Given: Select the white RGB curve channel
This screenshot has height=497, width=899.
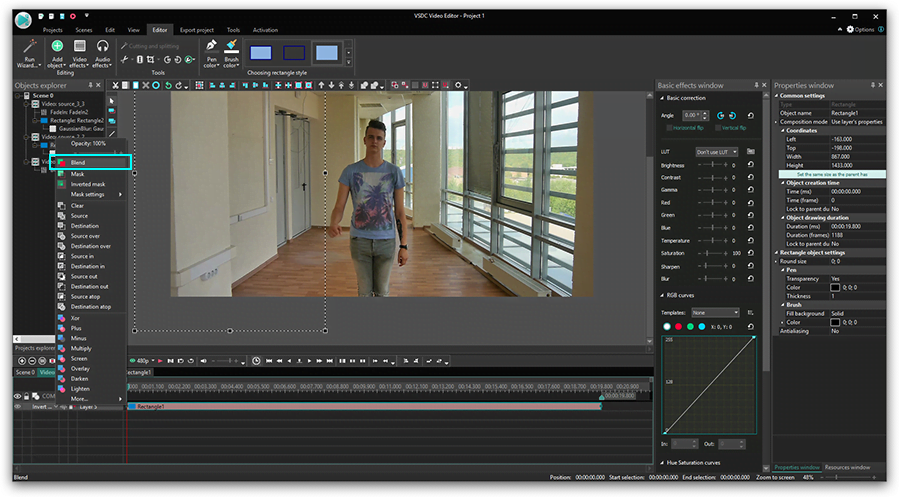Looking at the screenshot, I should point(666,326).
